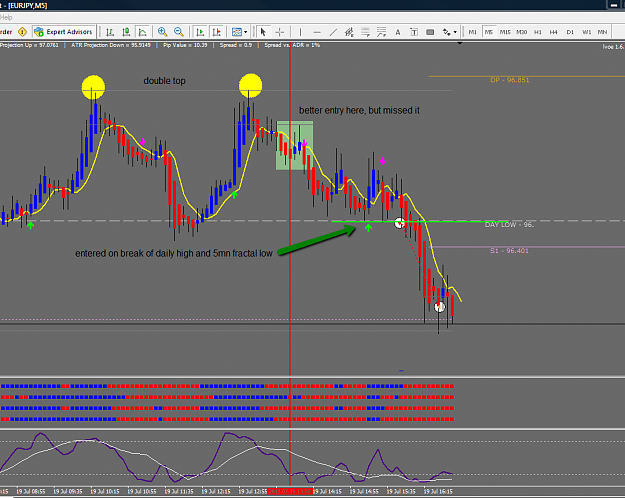Image resolution: width=625 pixels, height=498 pixels.
Task: Switch chart to bar chart mode
Action: coord(110,32)
